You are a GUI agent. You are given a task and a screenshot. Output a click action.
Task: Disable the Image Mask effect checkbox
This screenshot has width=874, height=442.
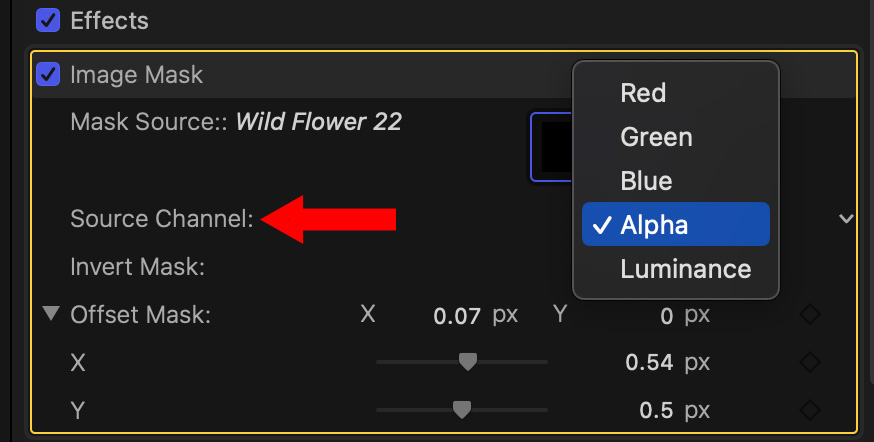click(47, 74)
